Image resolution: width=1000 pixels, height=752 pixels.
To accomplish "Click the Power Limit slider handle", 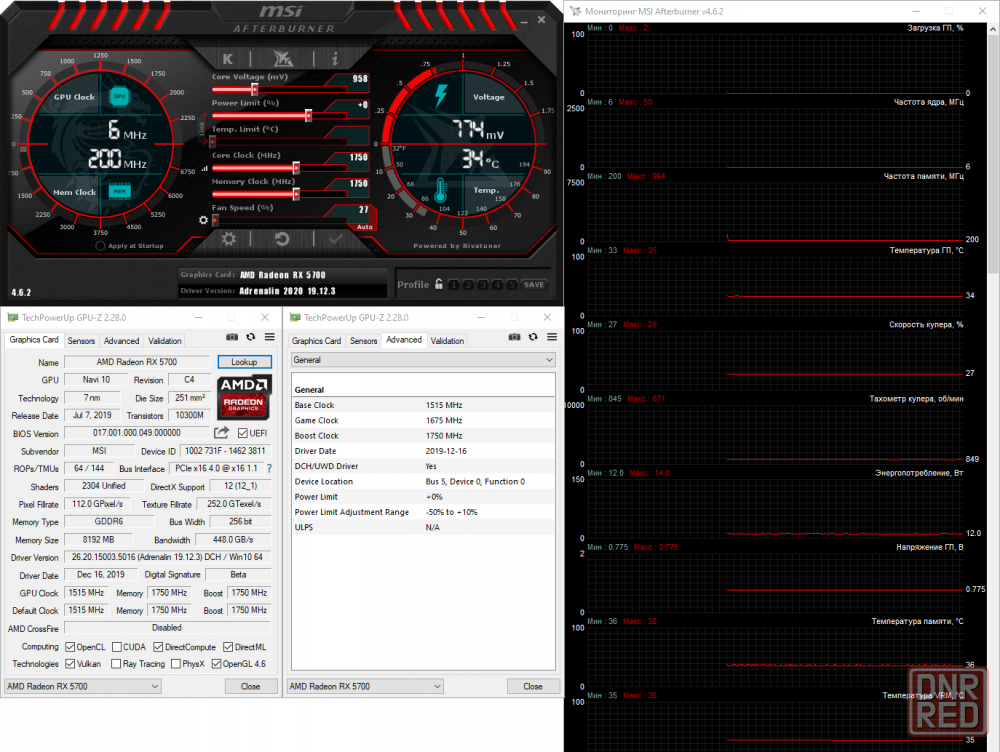I will [309, 115].
